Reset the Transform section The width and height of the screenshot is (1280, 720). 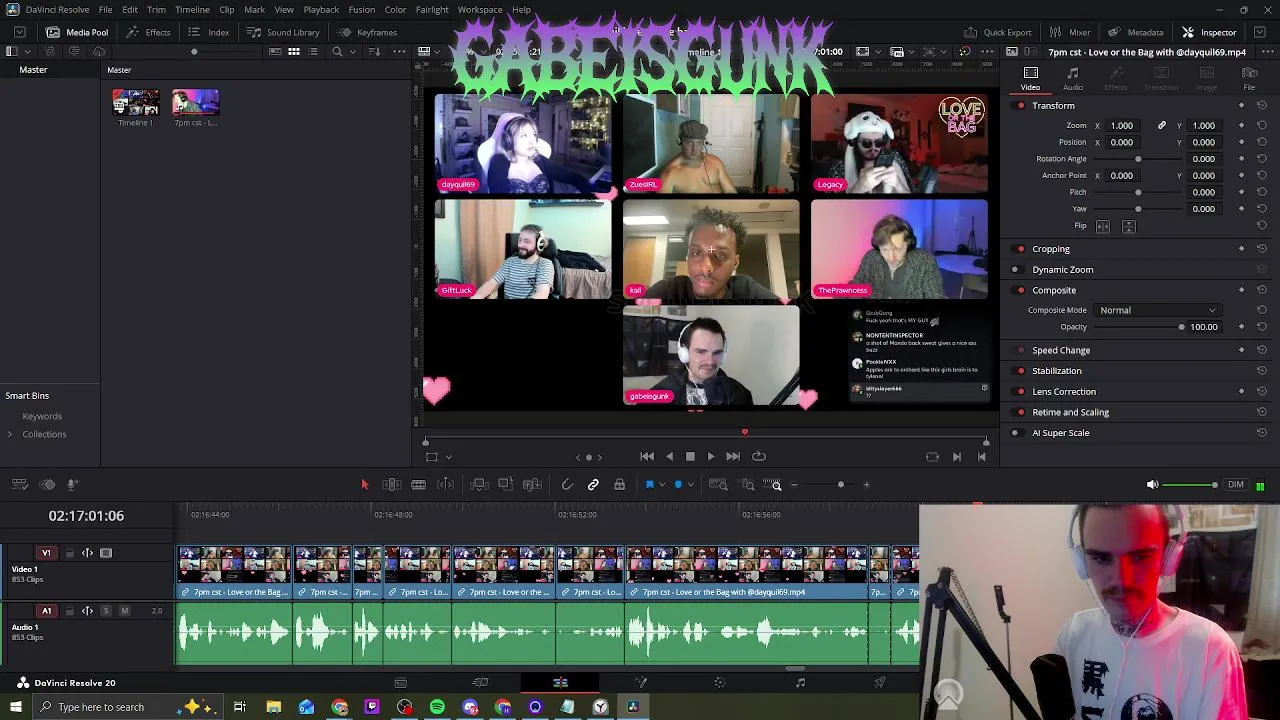tap(1261, 106)
